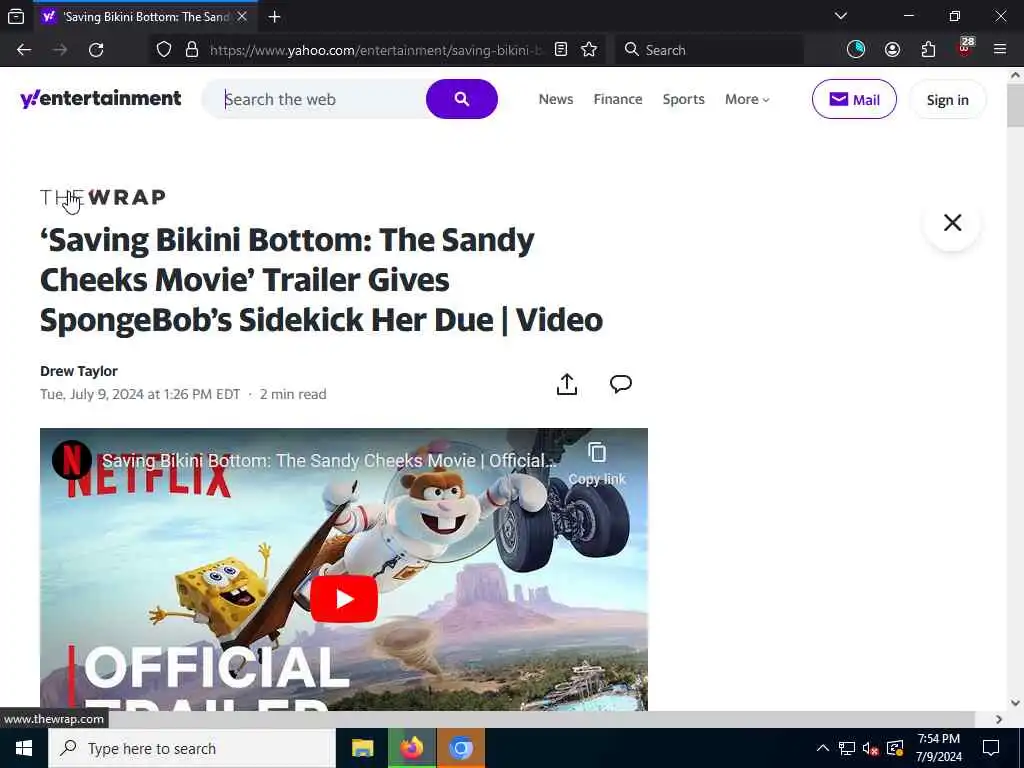
Task: Open the News navigation link
Action: (x=556, y=99)
